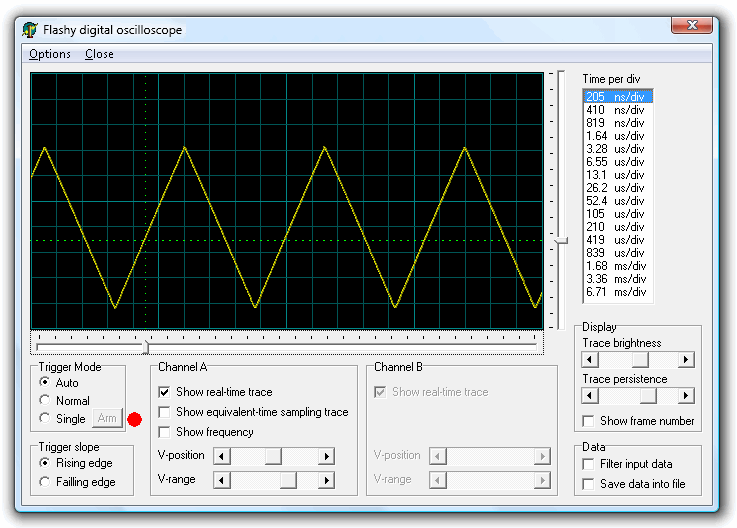The height and width of the screenshot is (528, 737).
Task: Click Channel A V-range right arrow
Action: tap(326, 480)
